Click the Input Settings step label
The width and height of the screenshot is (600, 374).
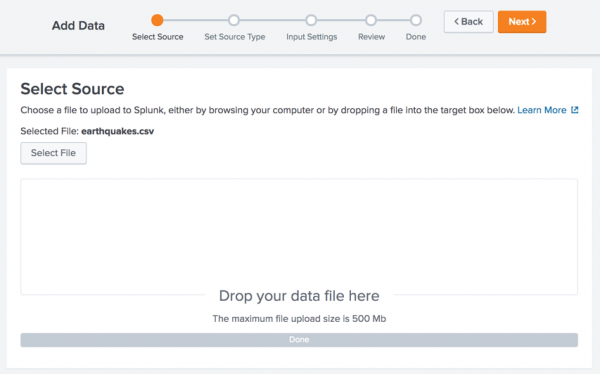click(311, 37)
